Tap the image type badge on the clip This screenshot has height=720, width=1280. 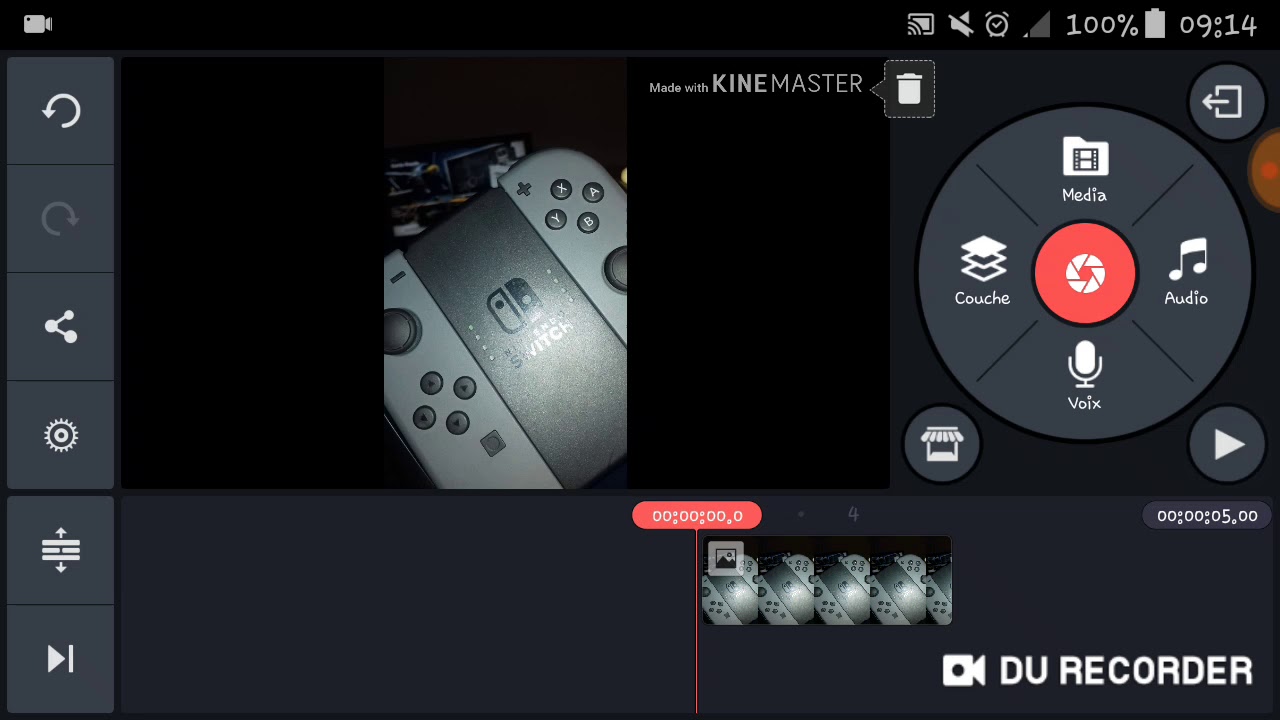[x=726, y=559]
